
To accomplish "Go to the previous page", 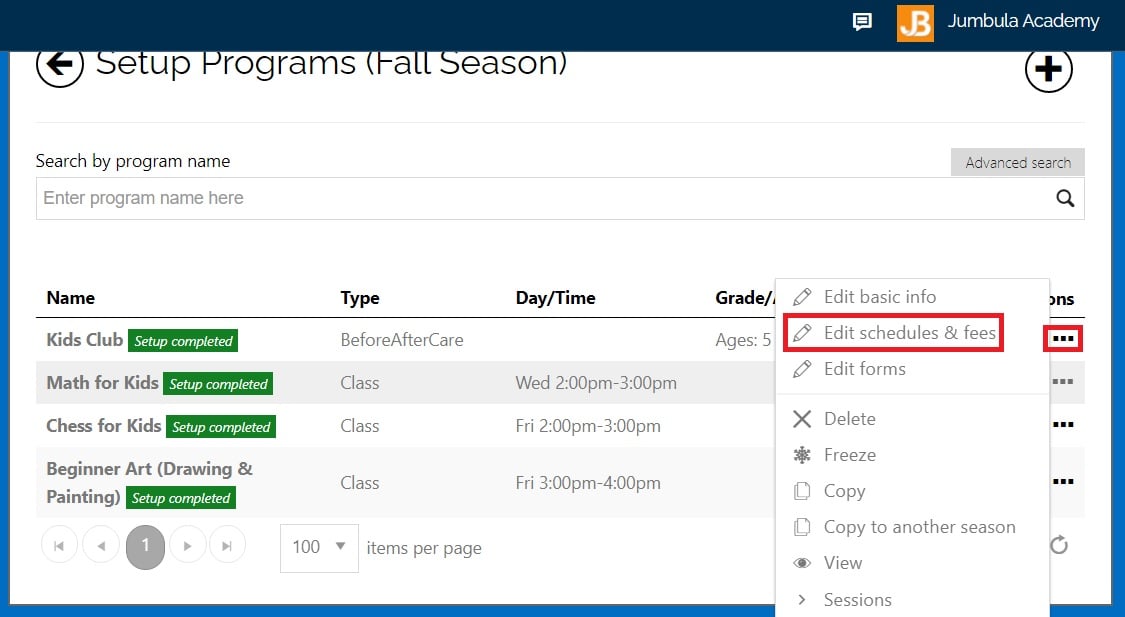I will (101, 546).
